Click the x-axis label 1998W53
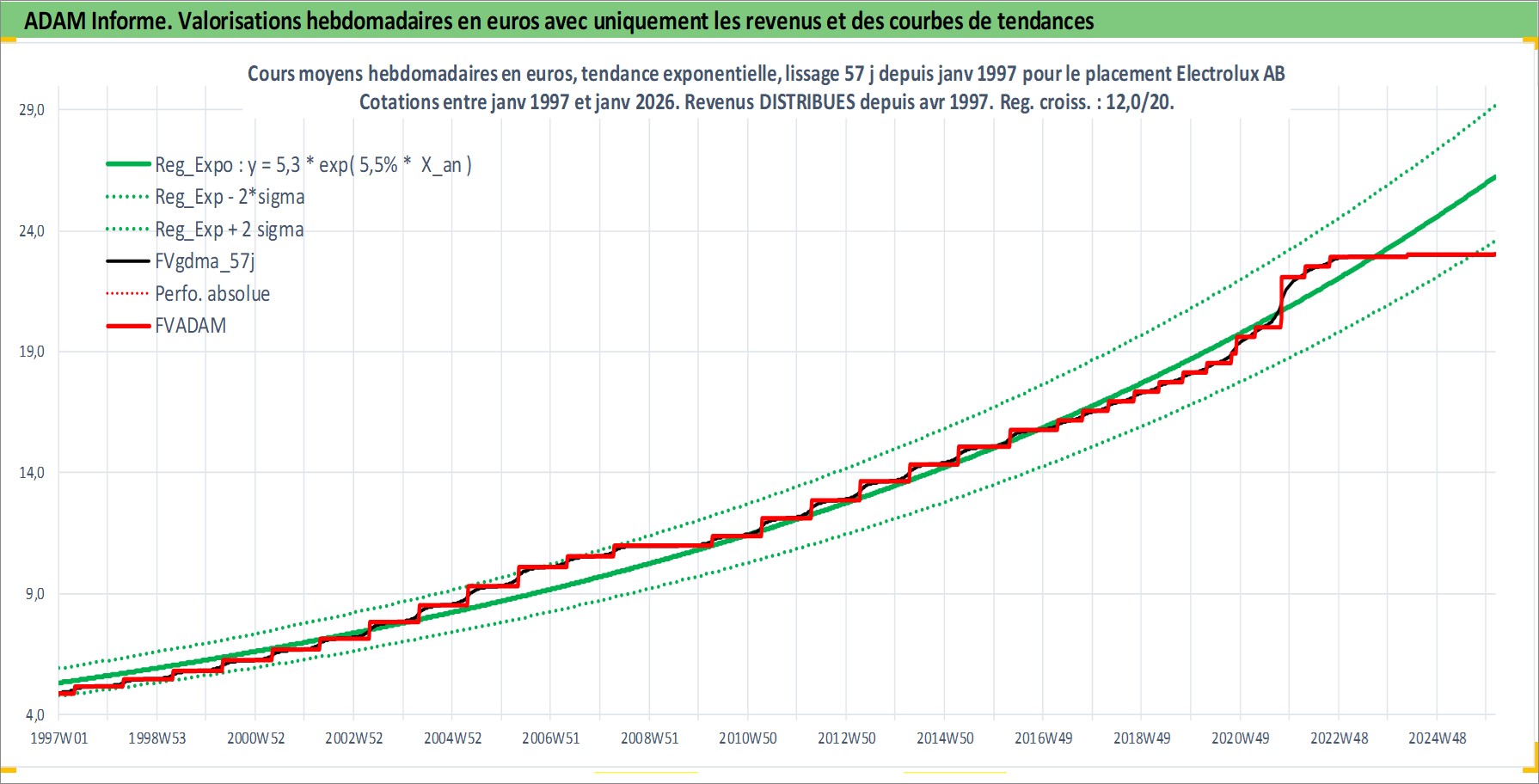1539x784 pixels. point(157,738)
